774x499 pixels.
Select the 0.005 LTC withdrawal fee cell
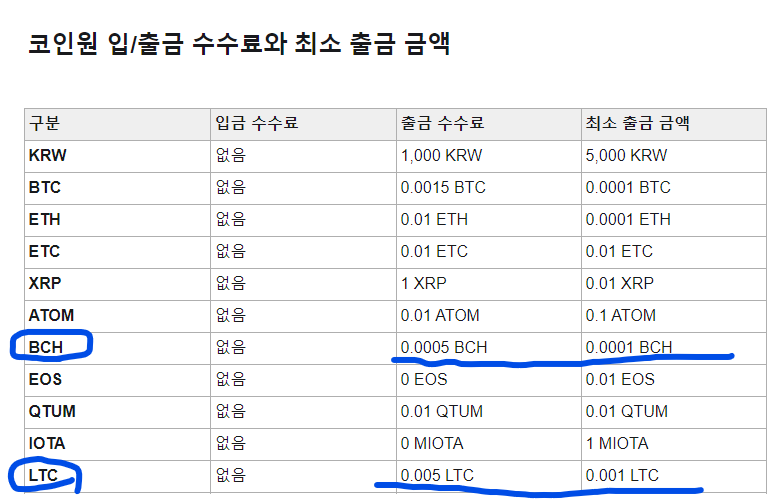point(489,476)
